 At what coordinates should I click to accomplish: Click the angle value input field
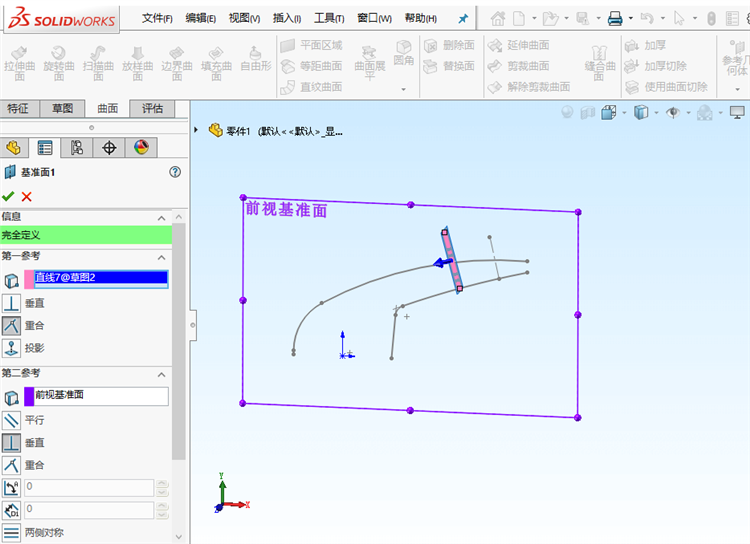(89, 488)
